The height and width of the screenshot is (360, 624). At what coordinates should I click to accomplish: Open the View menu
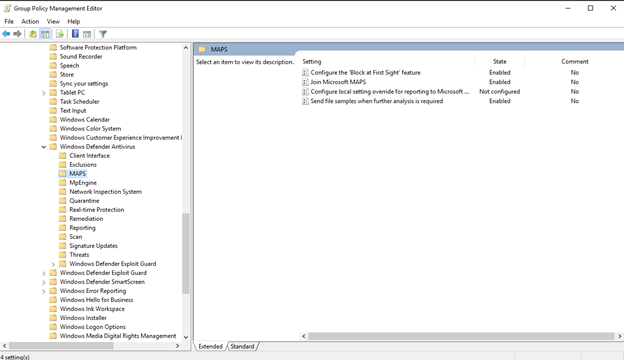[53, 21]
